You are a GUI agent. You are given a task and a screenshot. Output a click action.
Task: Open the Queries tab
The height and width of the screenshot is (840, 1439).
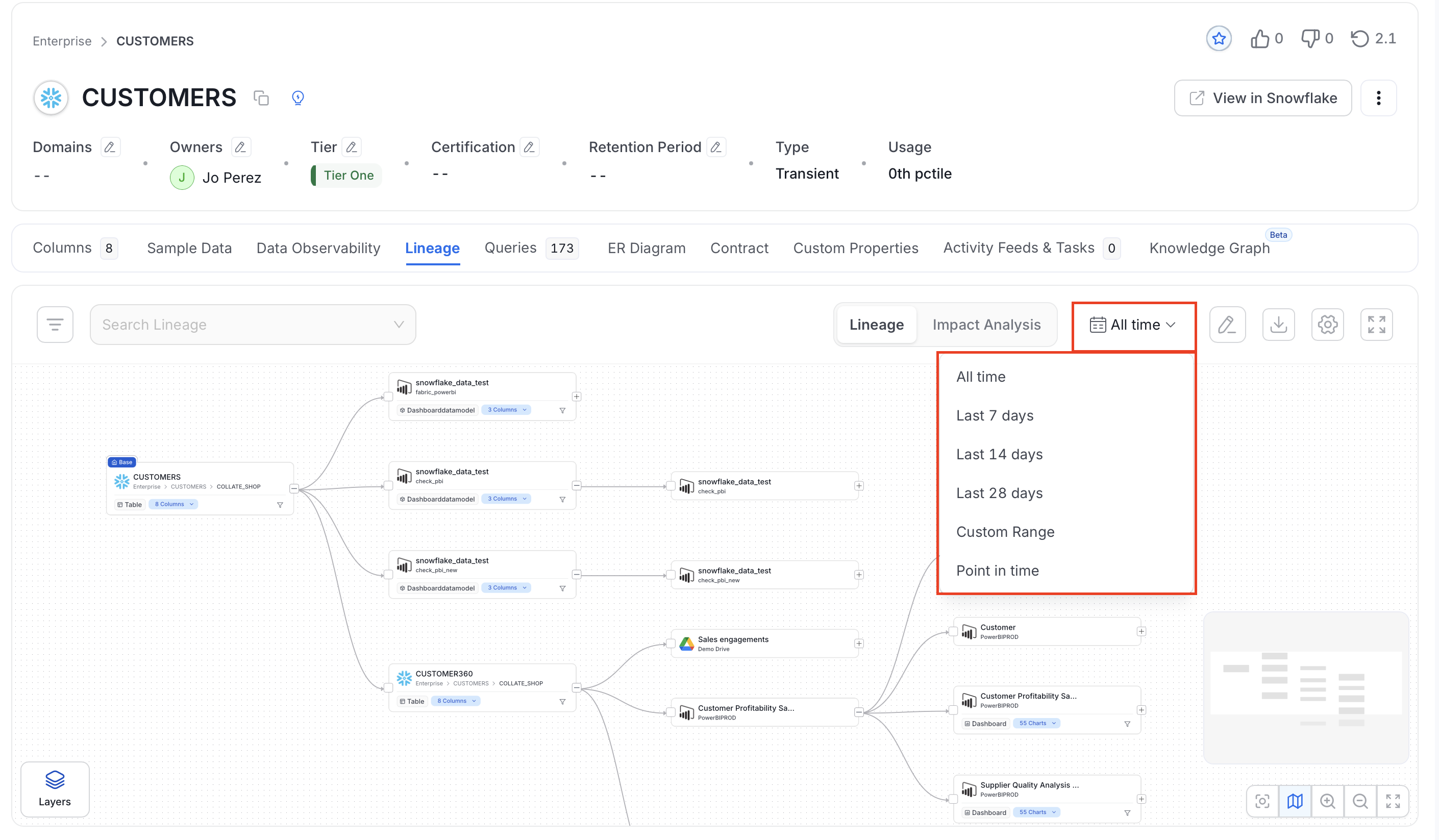(x=531, y=249)
